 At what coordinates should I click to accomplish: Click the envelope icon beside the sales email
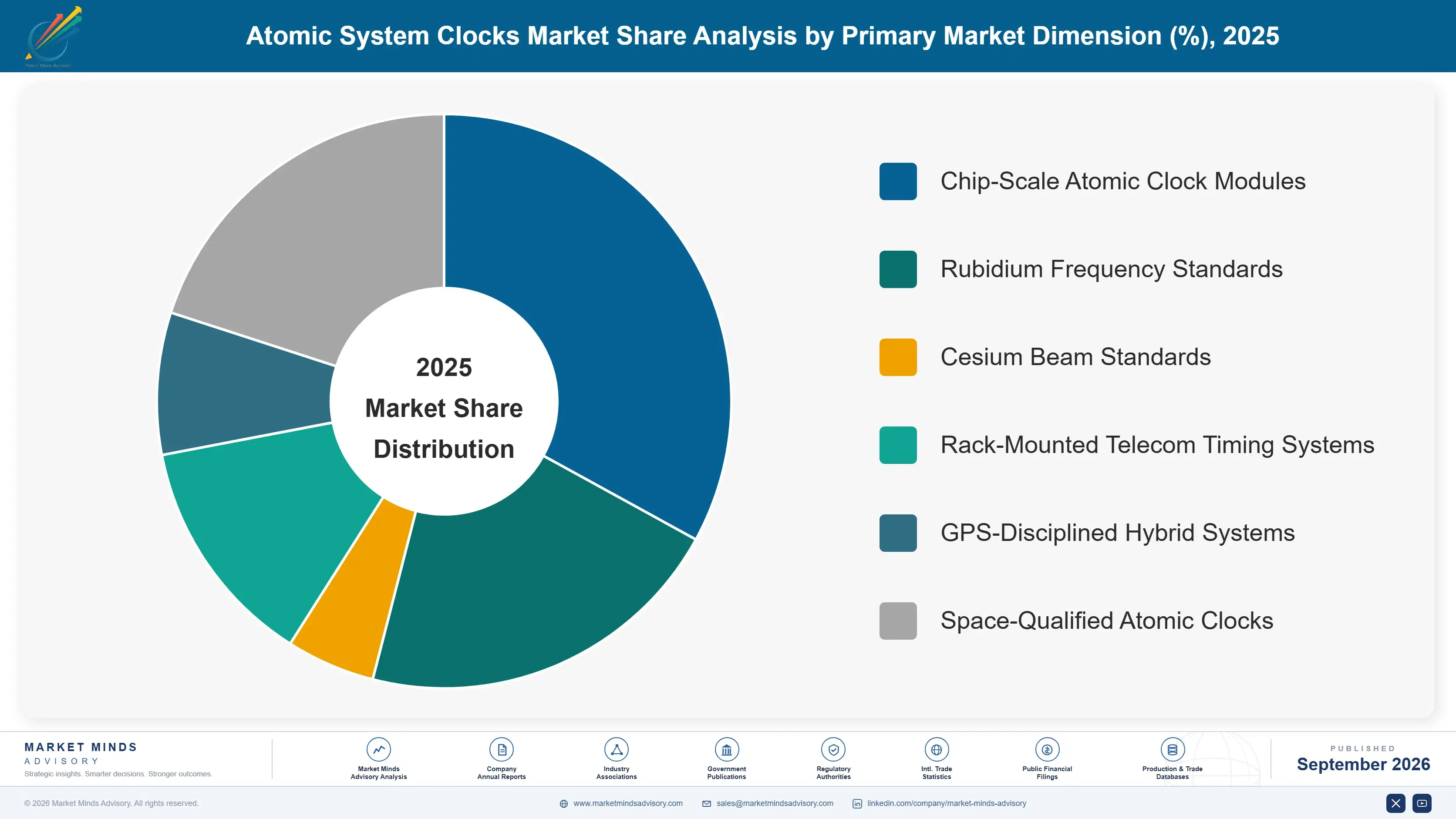(707, 804)
